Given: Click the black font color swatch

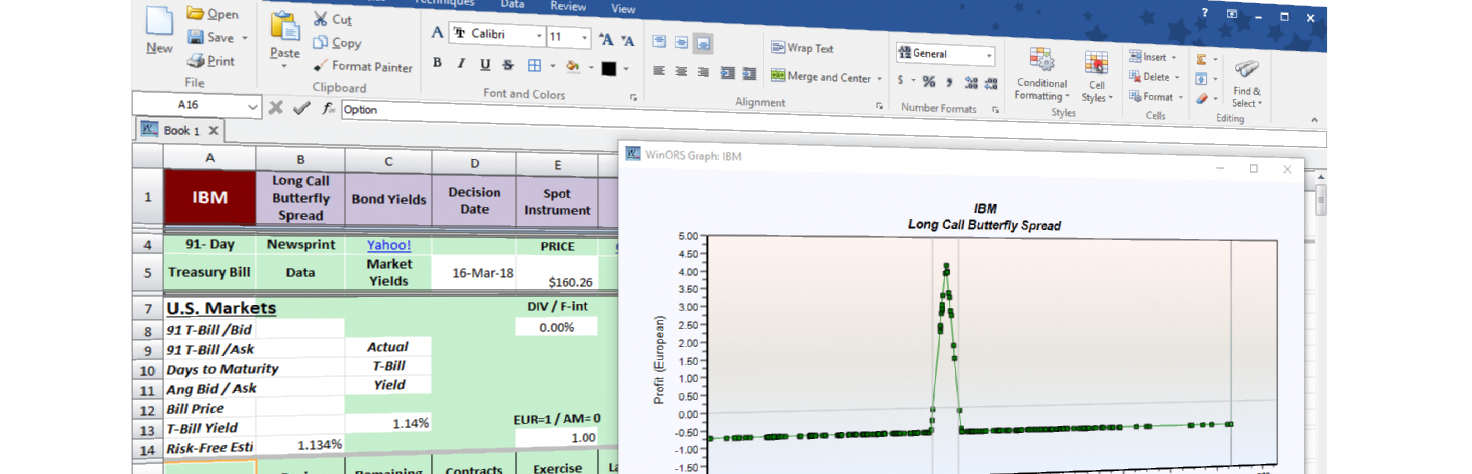Looking at the screenshot, I should pos(608,69).
